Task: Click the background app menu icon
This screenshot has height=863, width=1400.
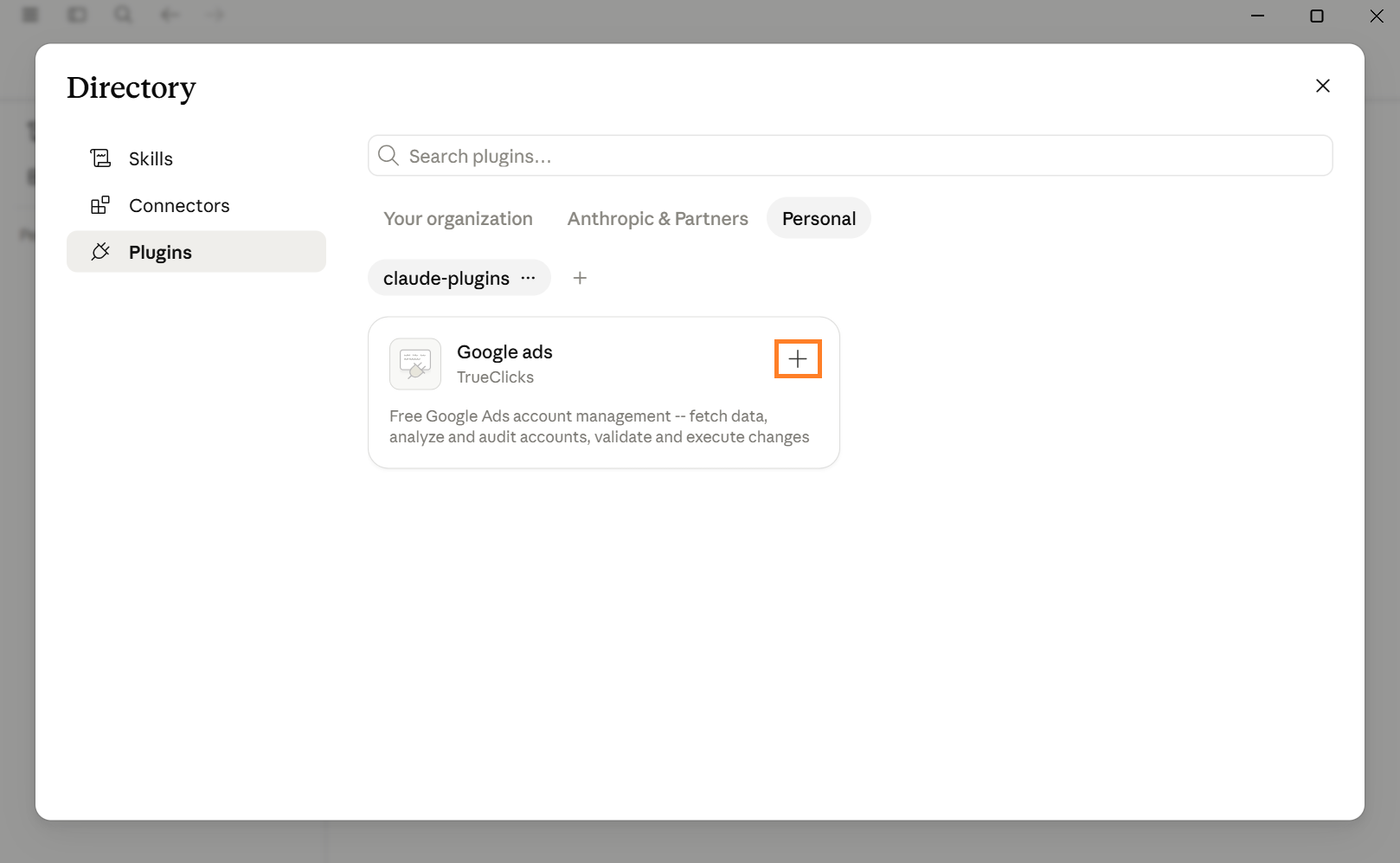Action: [x=30, y=15]
